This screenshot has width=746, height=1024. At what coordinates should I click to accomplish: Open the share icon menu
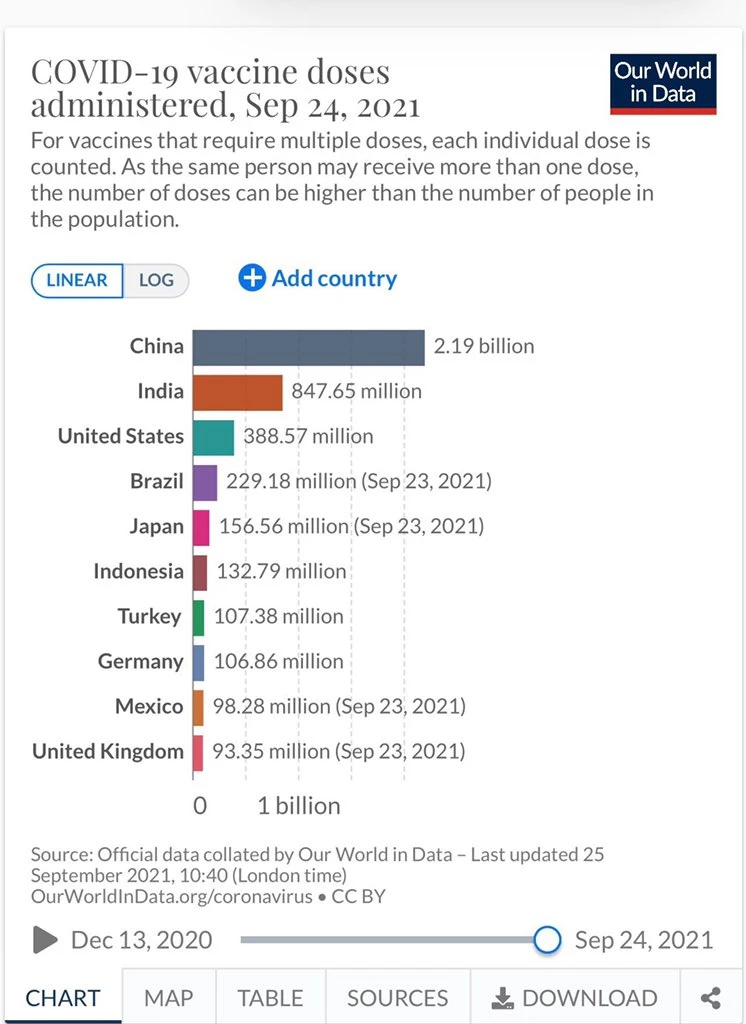coord(711,997)
